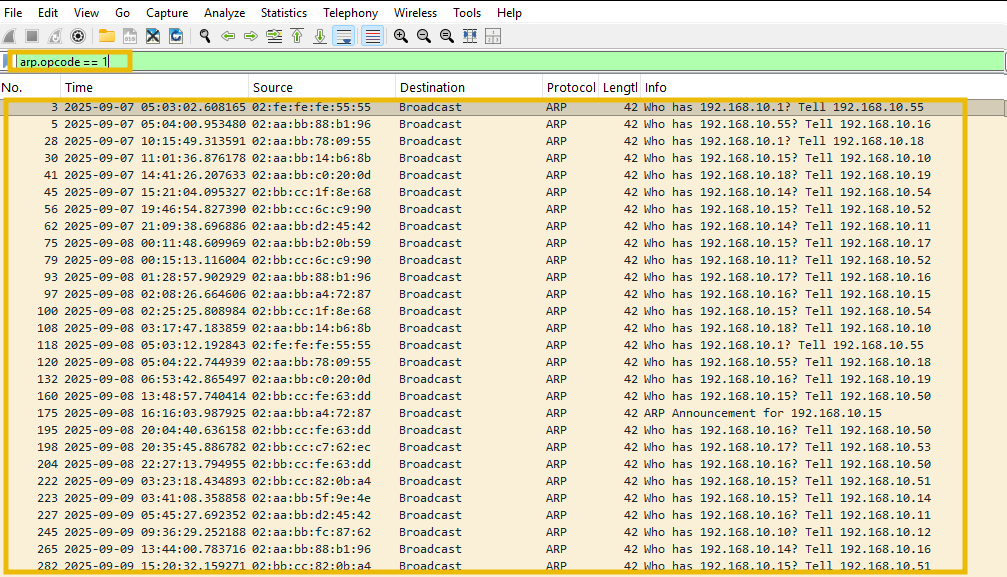Screen dimensions: 1007x577
Task: Go to the last packet
Action: [x=320, y=36]
